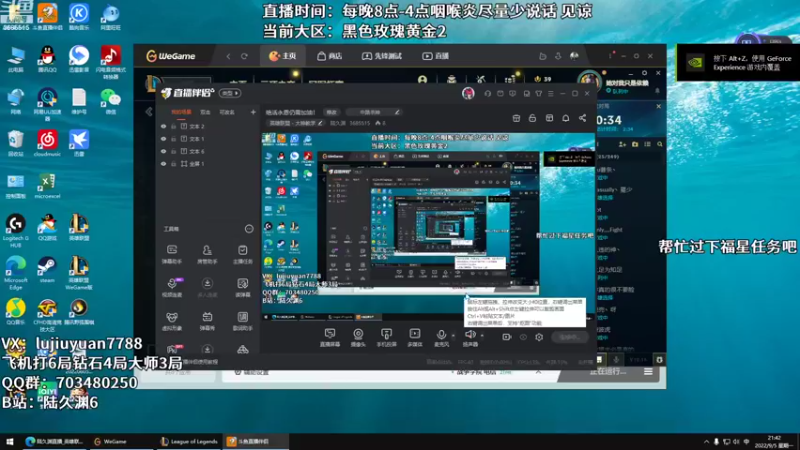The height and width of the screenshot is (450, 800).
Task: Open the WeGame live tab
Action: [x=436, y=56]
